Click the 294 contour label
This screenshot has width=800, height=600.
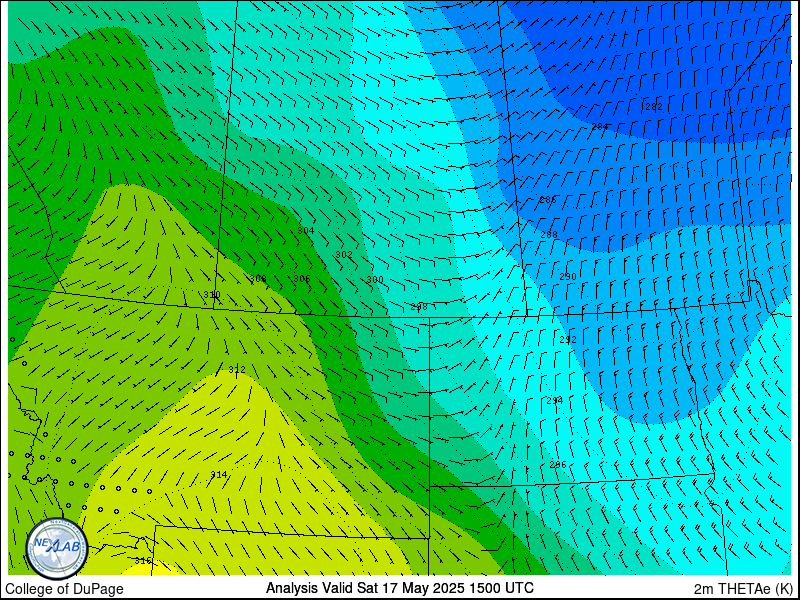(x=555, y=401)
